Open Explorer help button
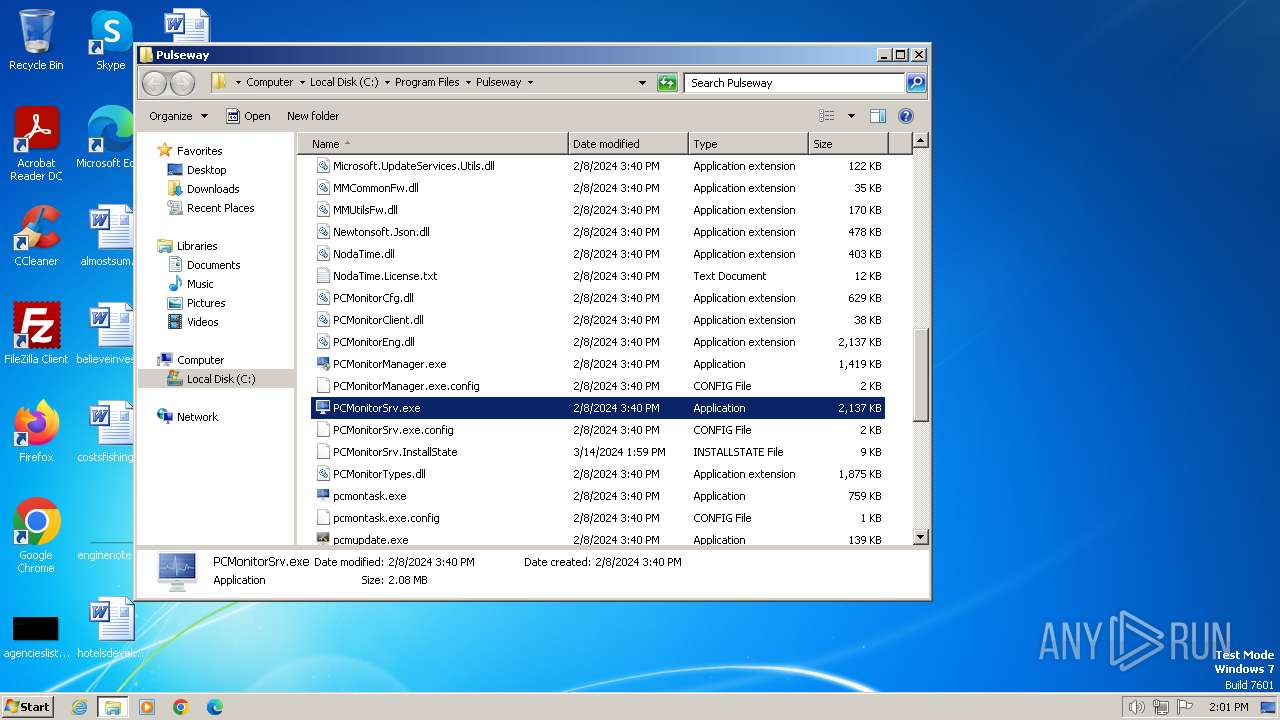 (906, 116)
